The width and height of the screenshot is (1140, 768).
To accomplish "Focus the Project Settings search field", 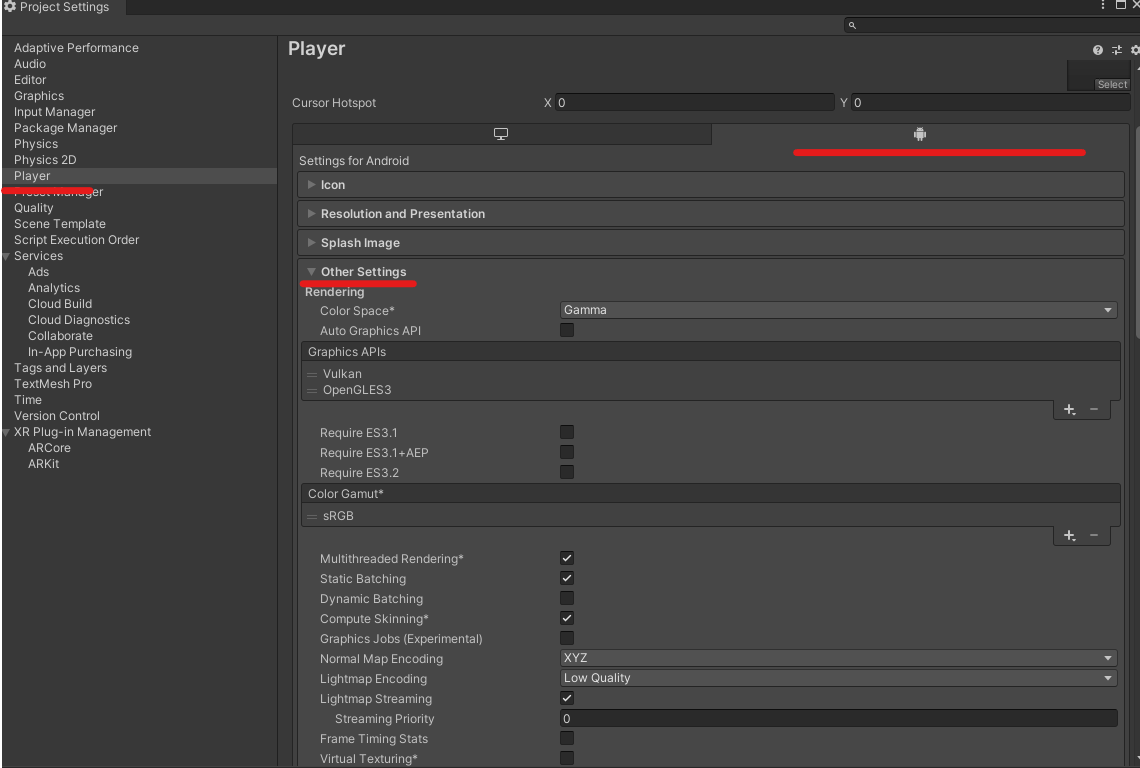I will coord(992,25).
